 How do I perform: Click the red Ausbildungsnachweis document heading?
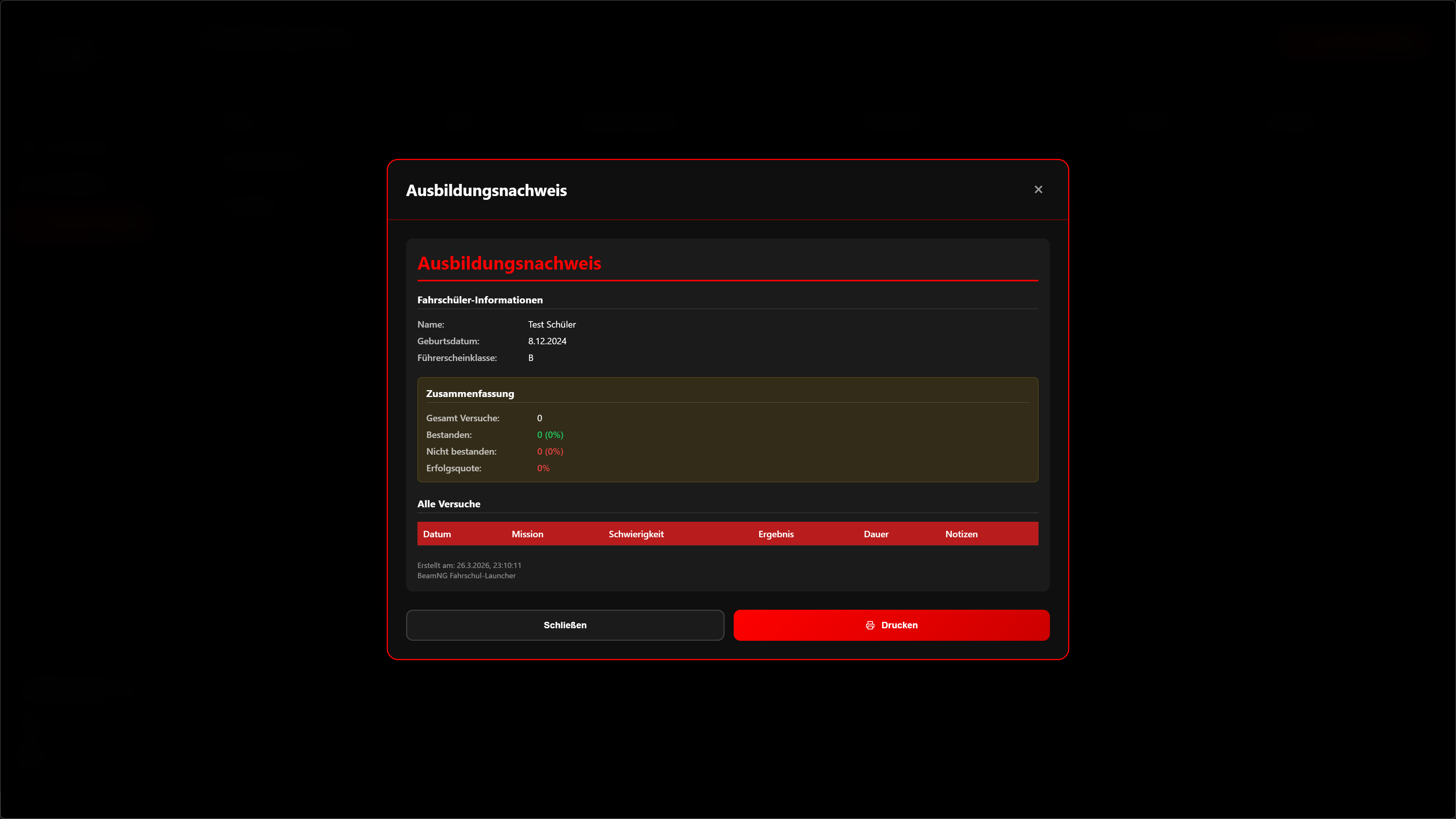(509, 264)
